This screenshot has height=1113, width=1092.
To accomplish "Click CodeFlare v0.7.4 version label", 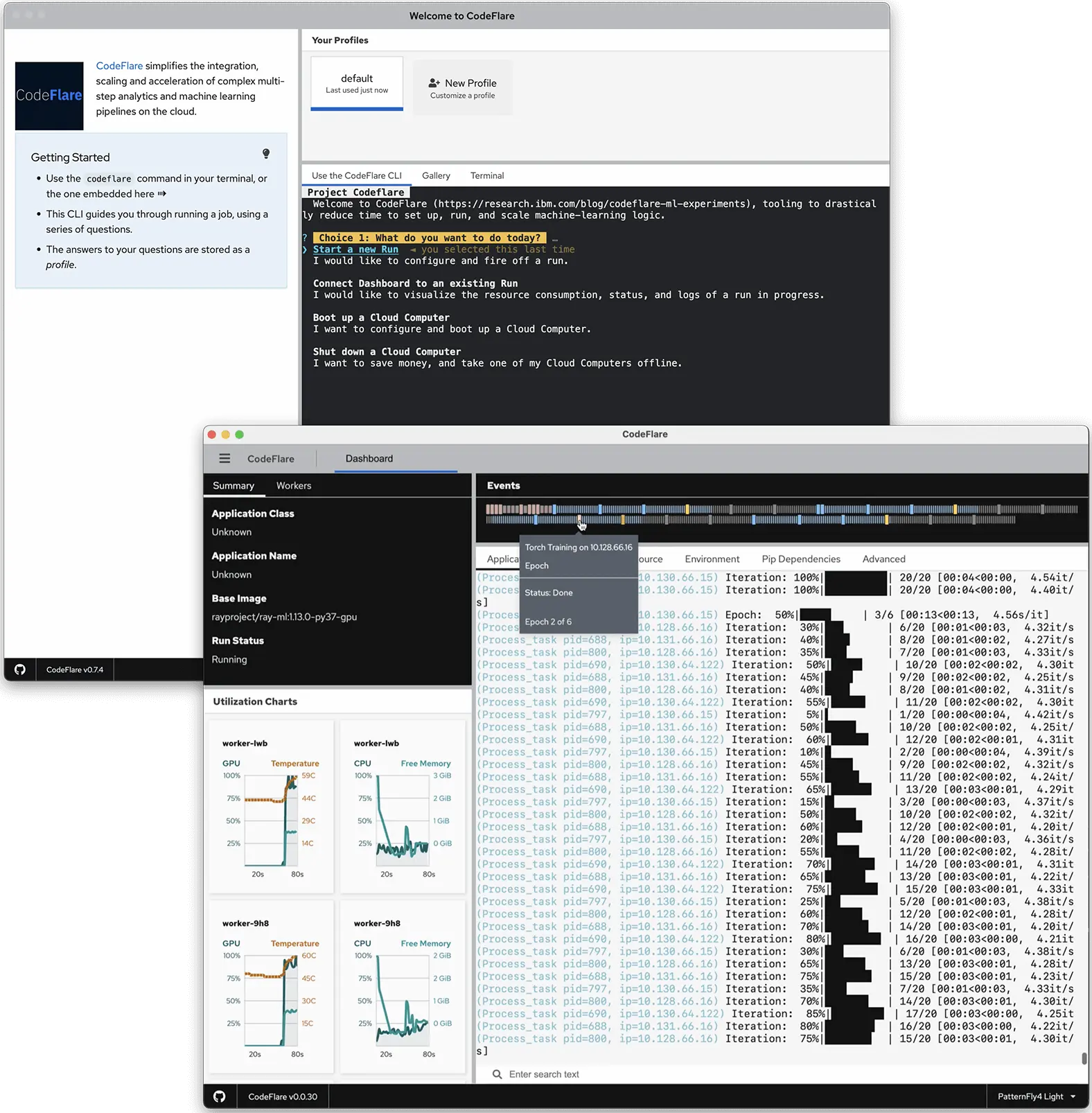I will coord(75,669).
